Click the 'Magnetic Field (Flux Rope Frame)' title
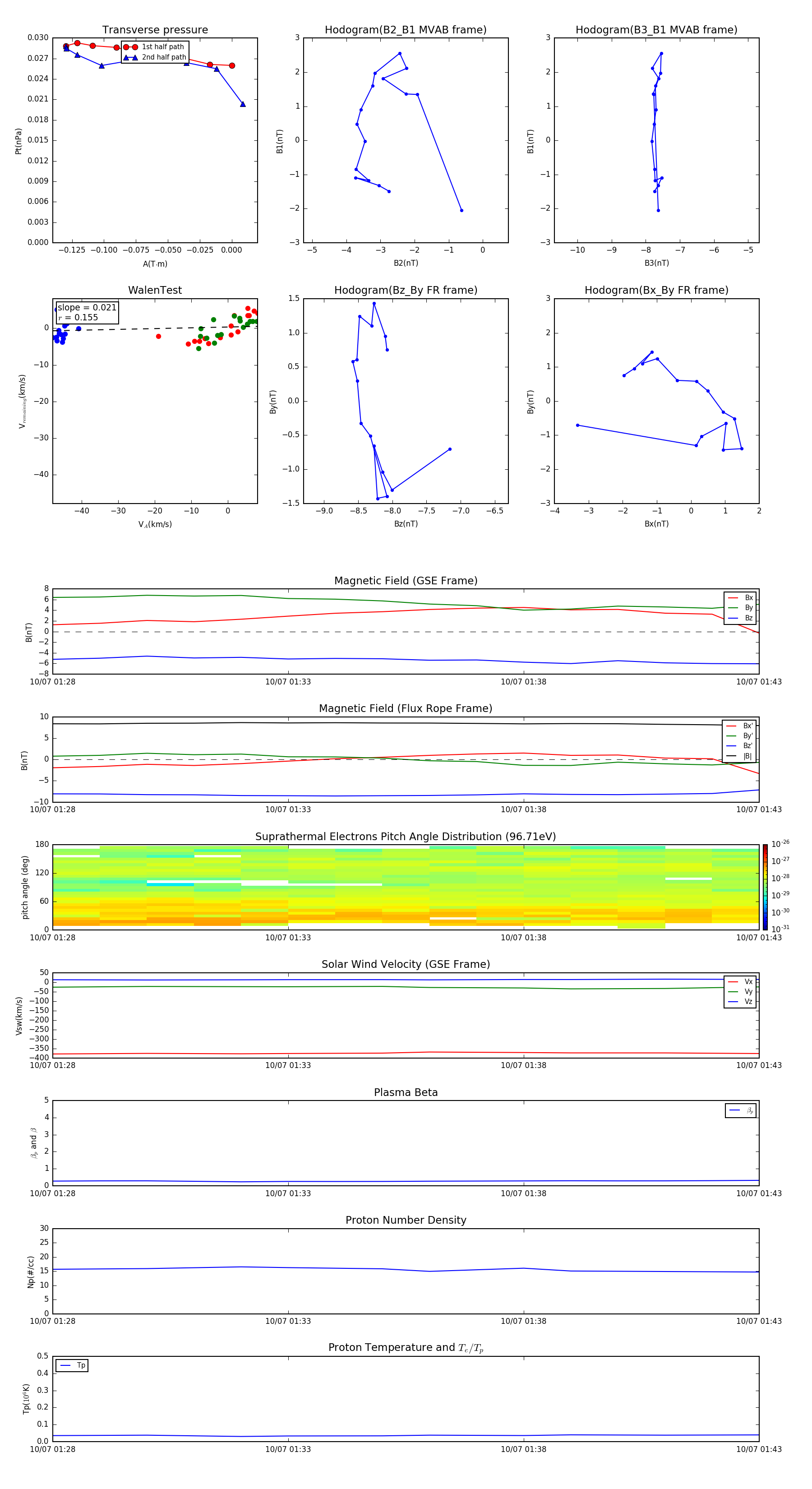 pos(406,709)
